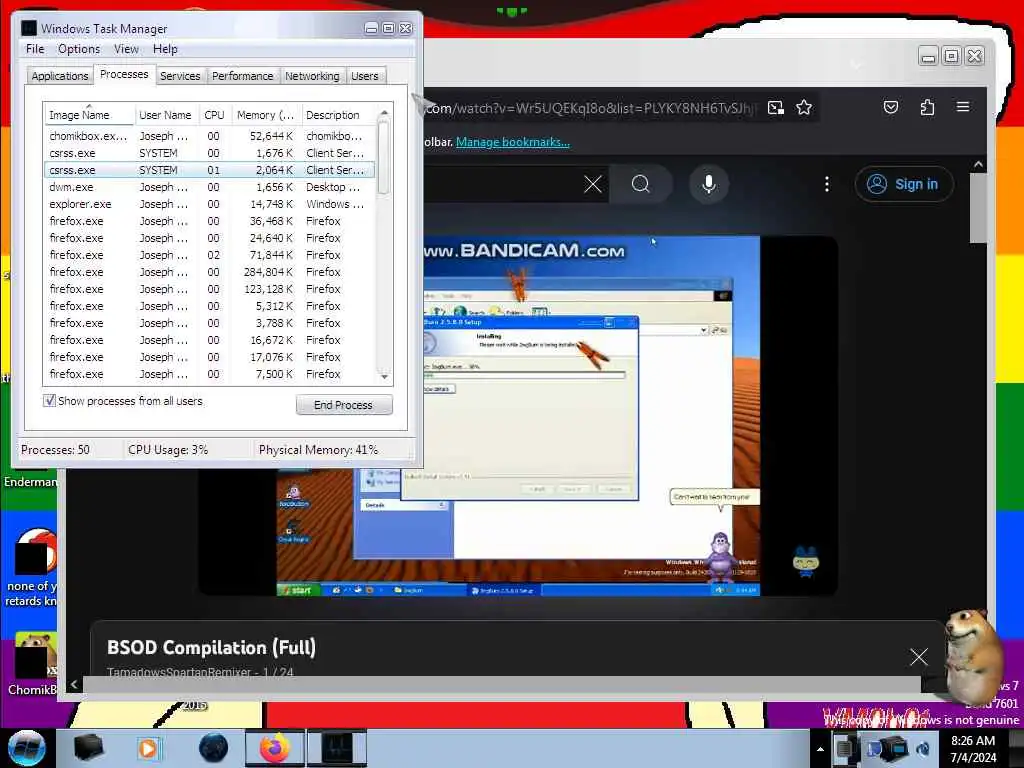Switch to the Networking tab
Image resolution: width=1024 pixels, height=768 pixels.
click(x=312, y=76)
